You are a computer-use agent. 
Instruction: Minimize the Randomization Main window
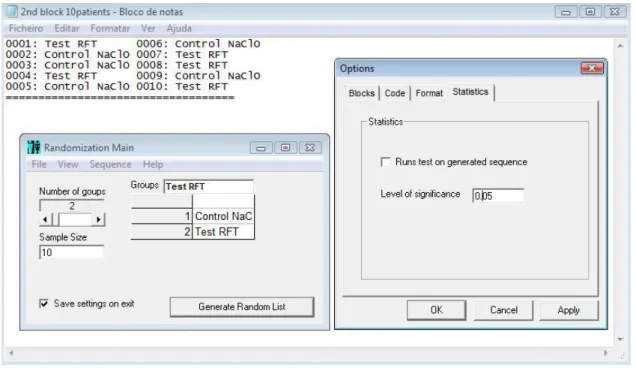(261, 148)
